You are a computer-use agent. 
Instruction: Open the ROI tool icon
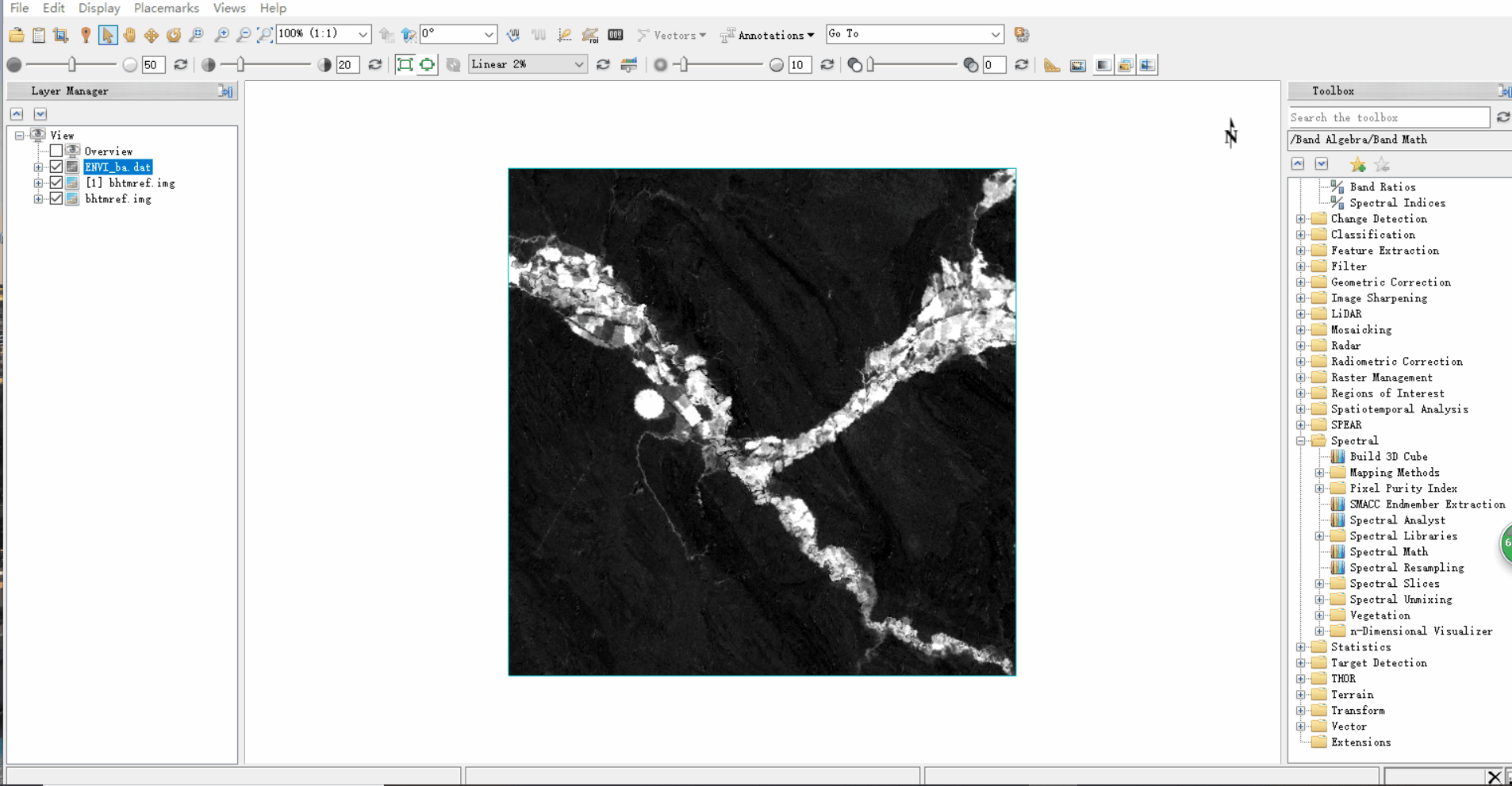(x=589, y=35)
